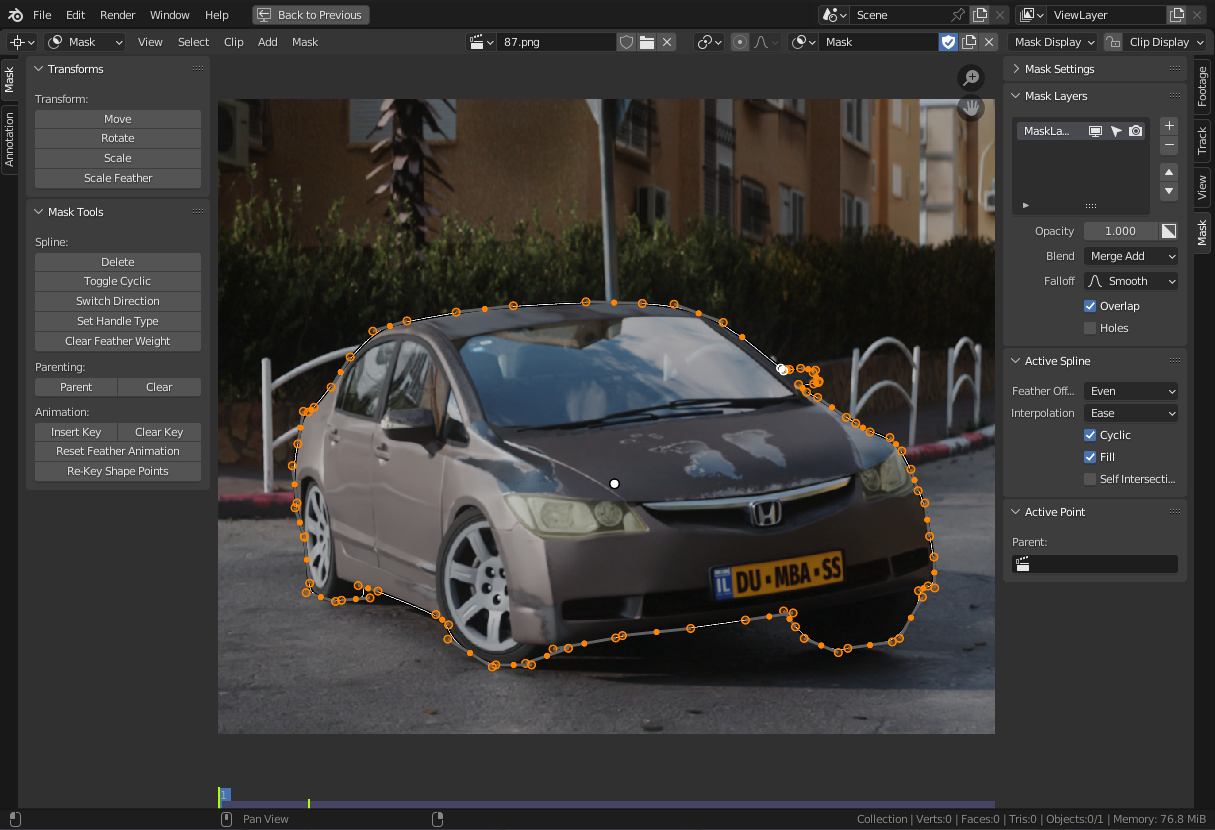Uncheck the Cyclic checkbox

1090,435
